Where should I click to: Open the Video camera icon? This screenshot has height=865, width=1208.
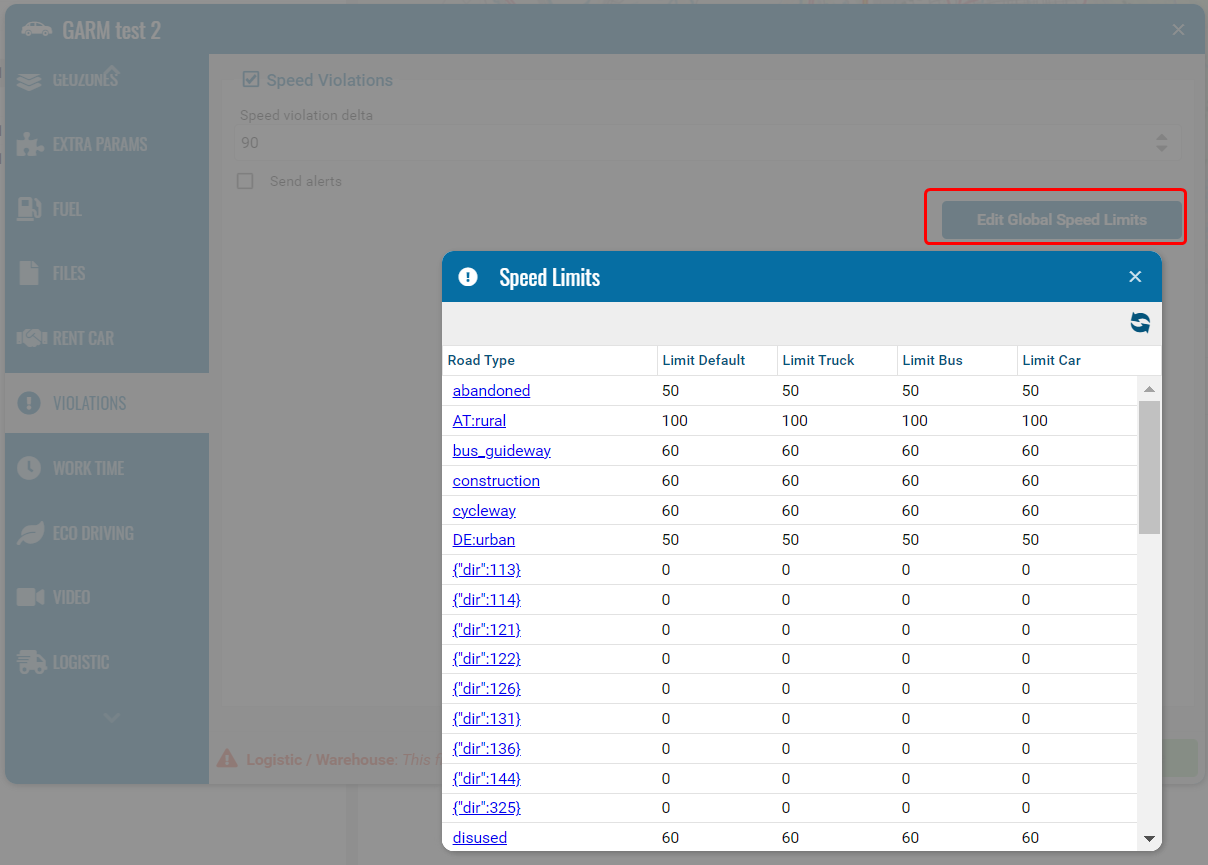click(30, 597)
